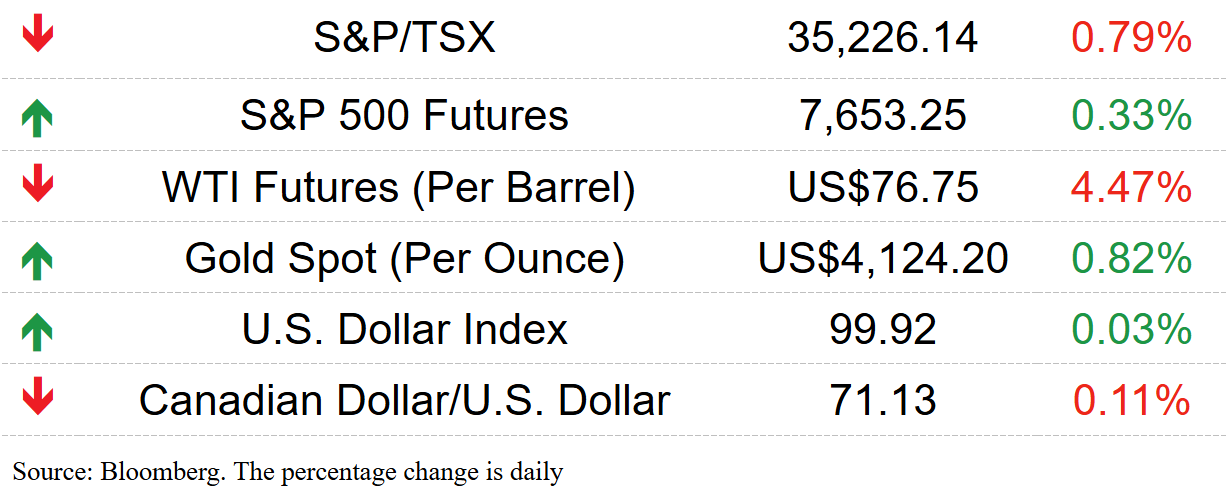1226x503 pixels.
Task: Click the red down arrow beside Canadian Dollar/U.S. Dollar
Action: [x=37, y=398]
